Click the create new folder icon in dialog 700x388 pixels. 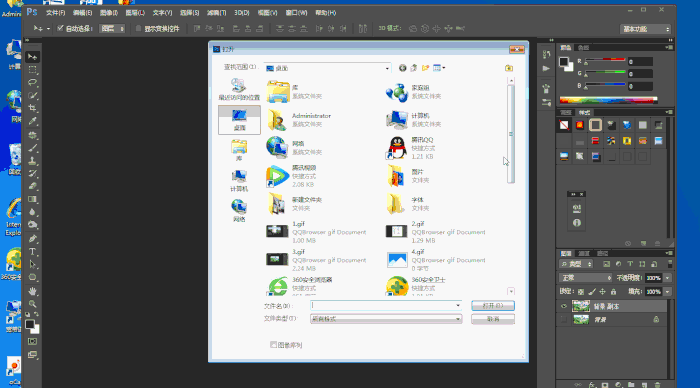pyautogui.click(x=425, y=68)
